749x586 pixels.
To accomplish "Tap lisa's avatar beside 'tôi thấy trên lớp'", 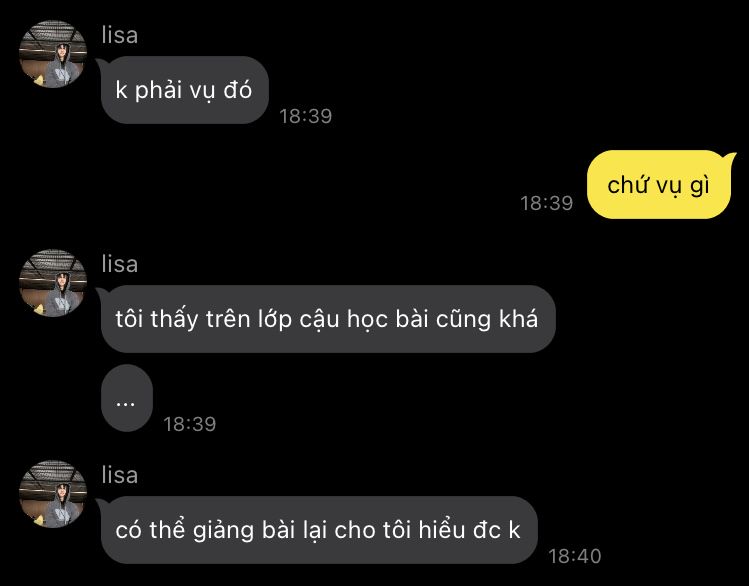I will [53, 283].
